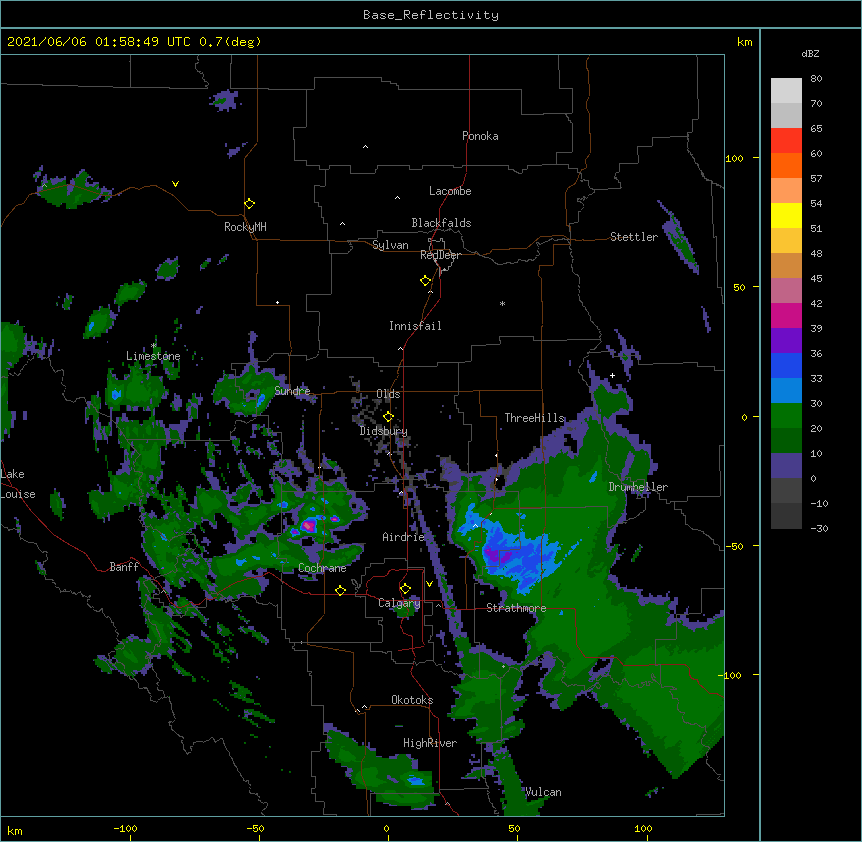Viewport: 862px width, 842px height.
Task: Click the ThreeHills label
Action: (534, 418)
